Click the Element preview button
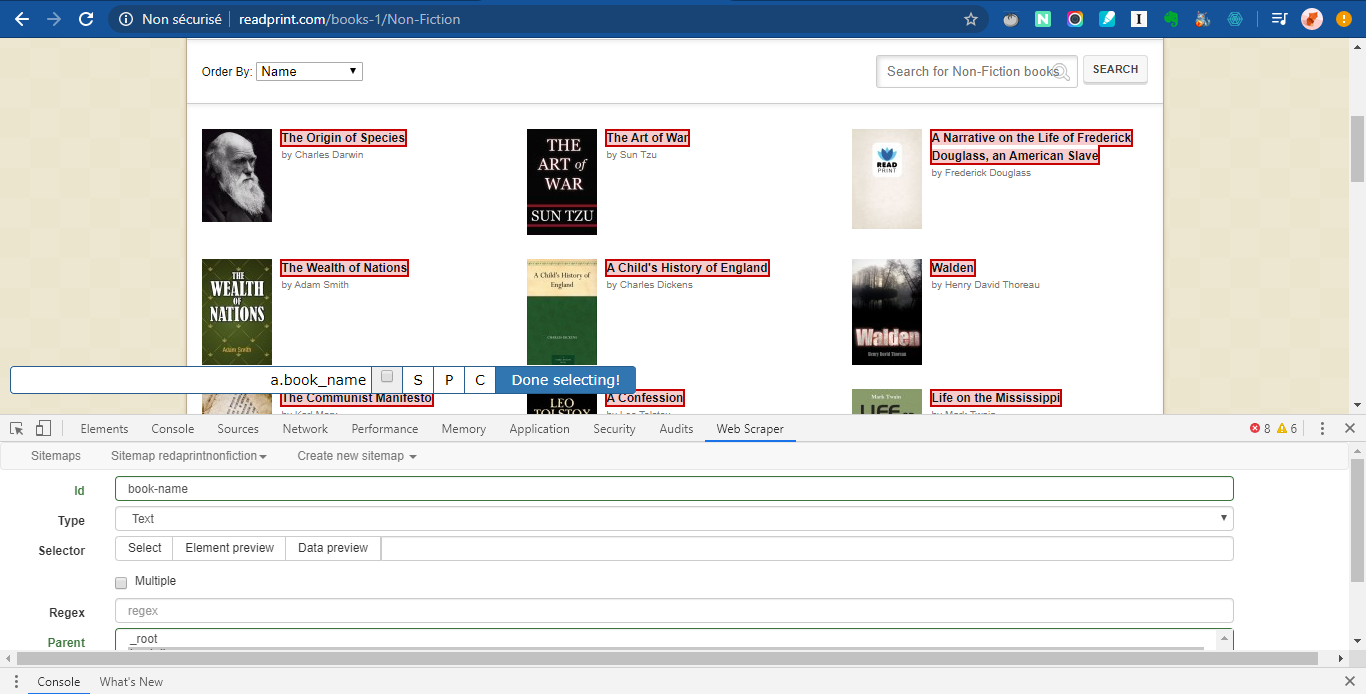Image resolution: width=1366 pixels, height=694 pixels. tap(229, 548)
